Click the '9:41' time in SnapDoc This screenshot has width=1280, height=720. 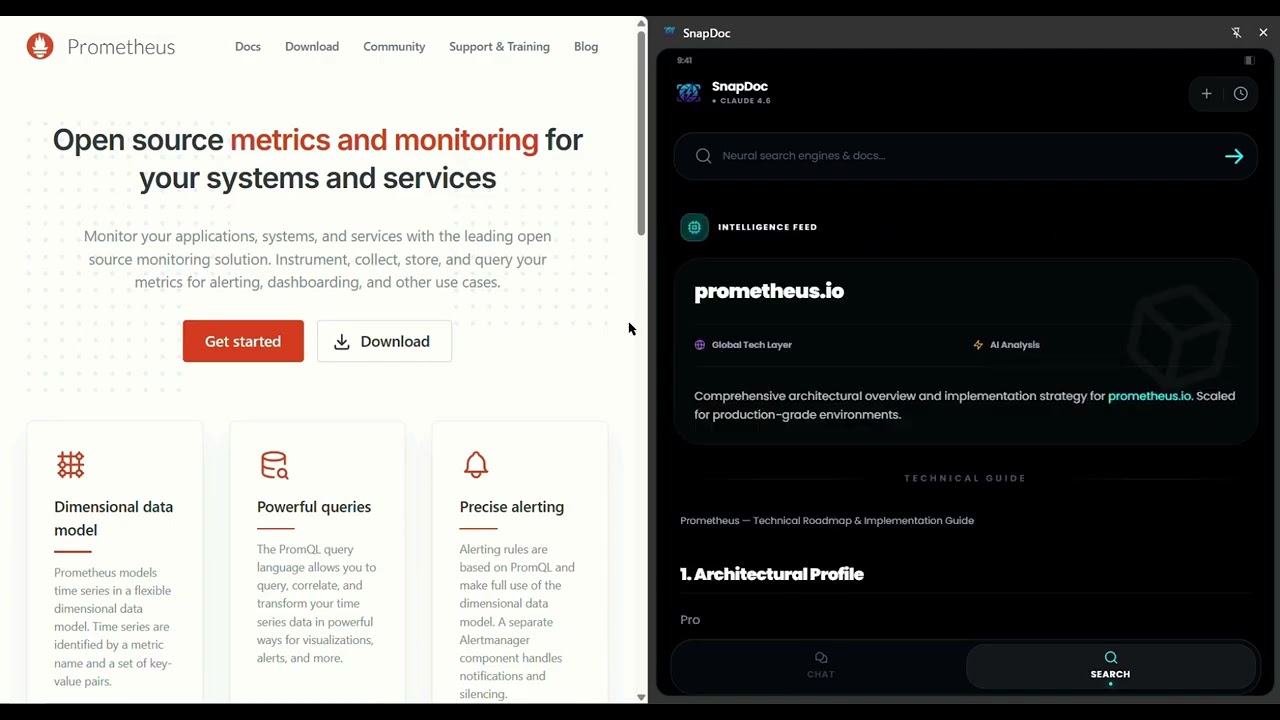[x=685, y=61]
